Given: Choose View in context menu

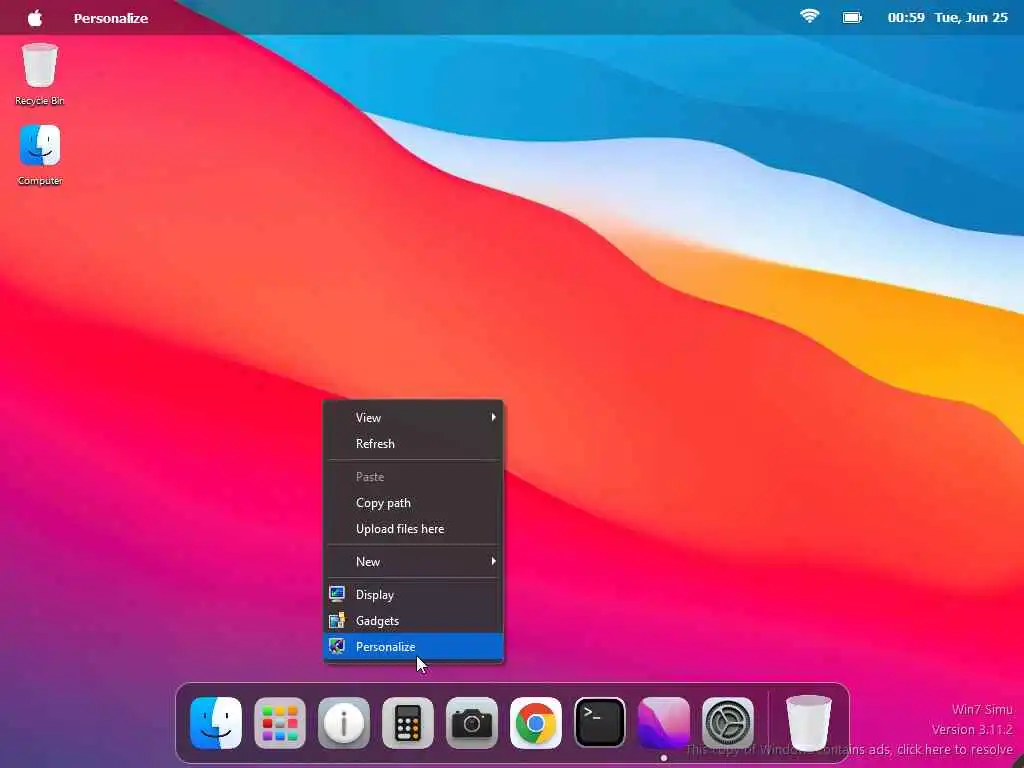Looking at the screenshot, I should pyautogui.click(x=413, y=417).
